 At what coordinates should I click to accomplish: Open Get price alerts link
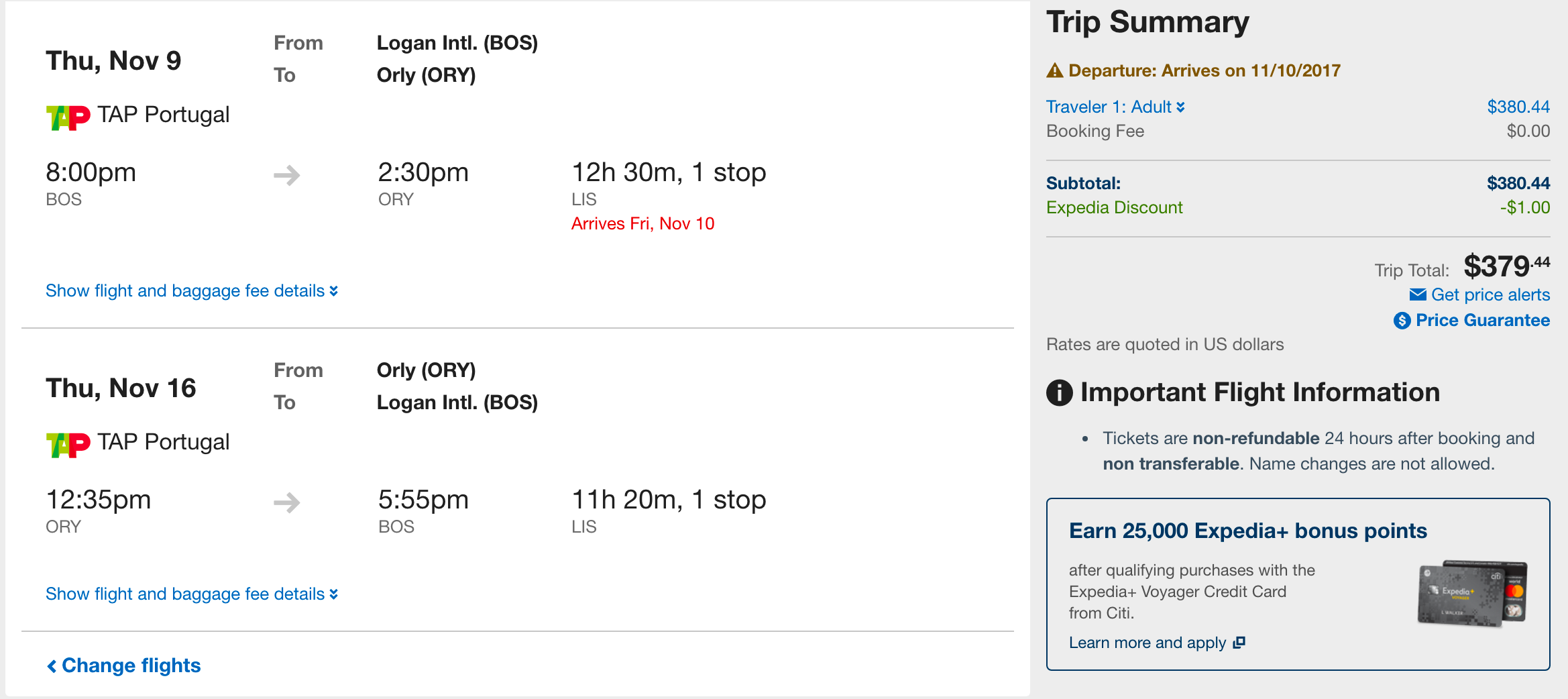(x=1490, y=294)
